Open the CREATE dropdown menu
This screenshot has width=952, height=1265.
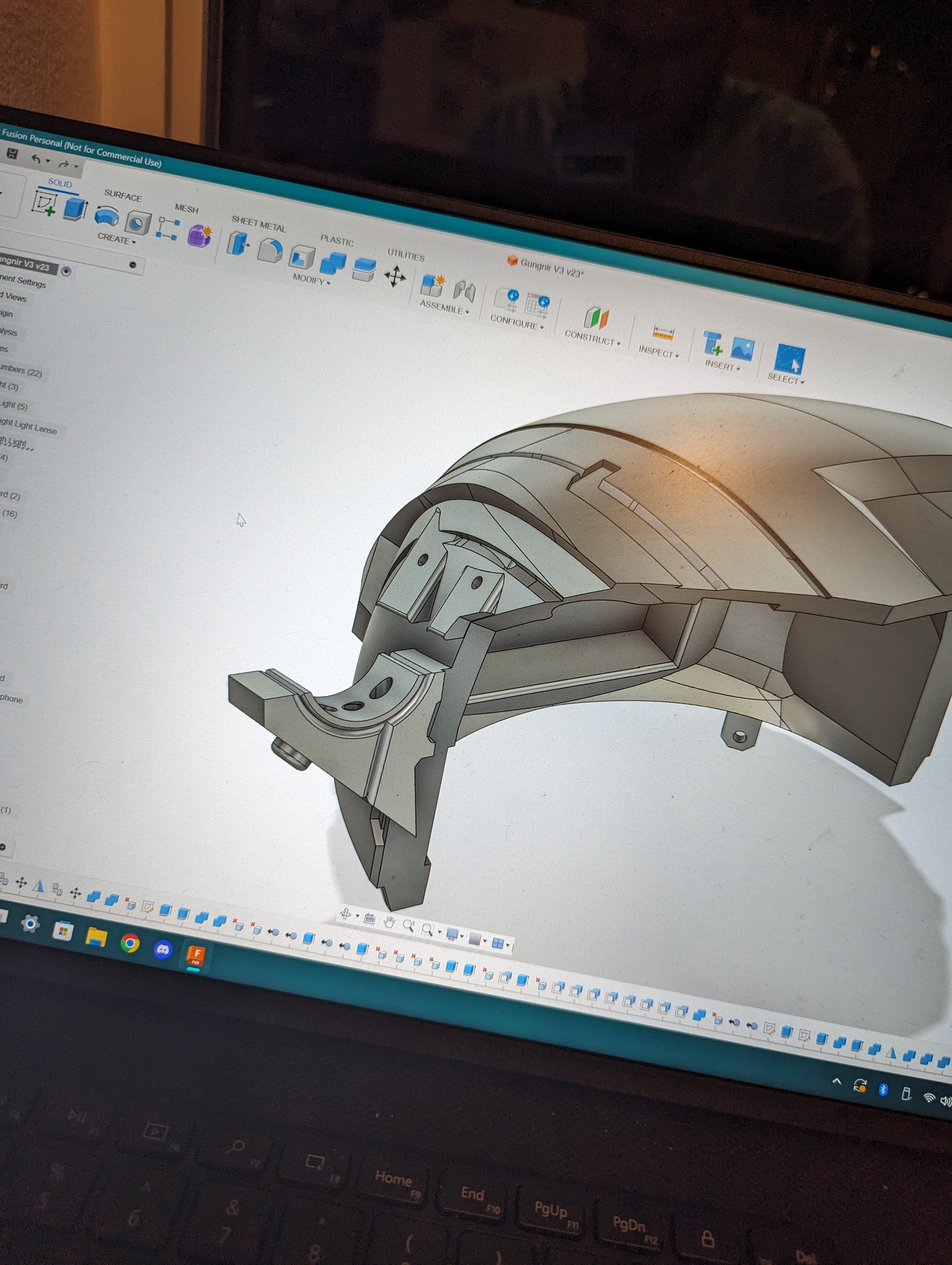(117, 238)
